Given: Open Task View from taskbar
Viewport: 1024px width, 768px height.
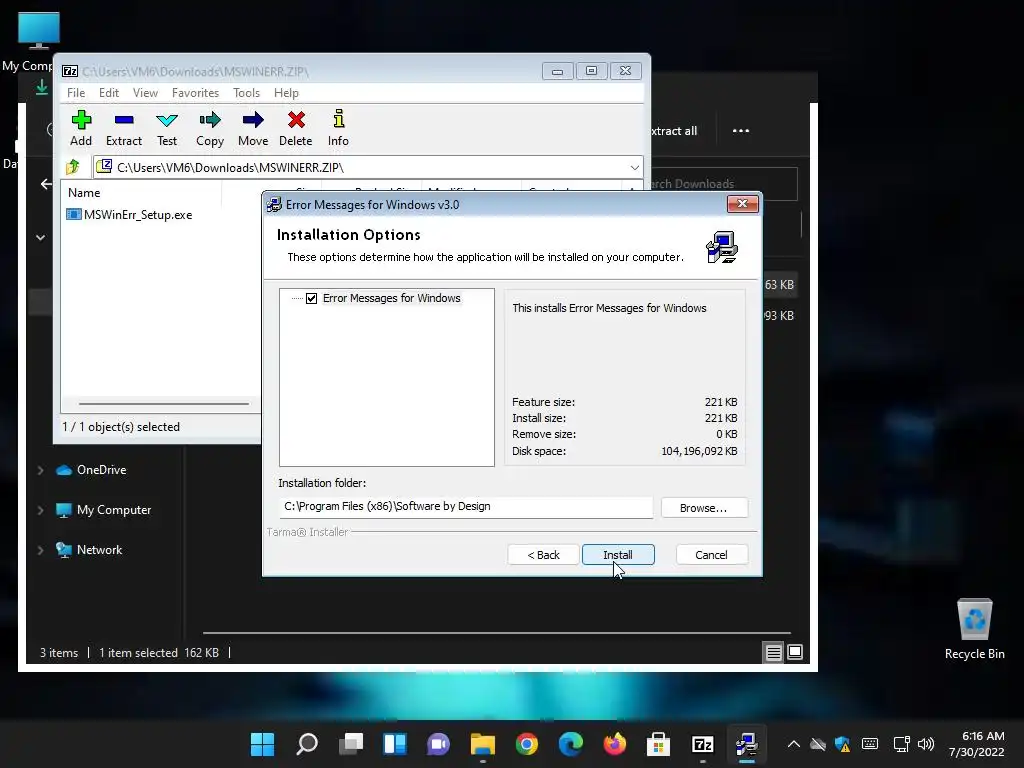Looking at the screenshot, I should tap(351, 744).
